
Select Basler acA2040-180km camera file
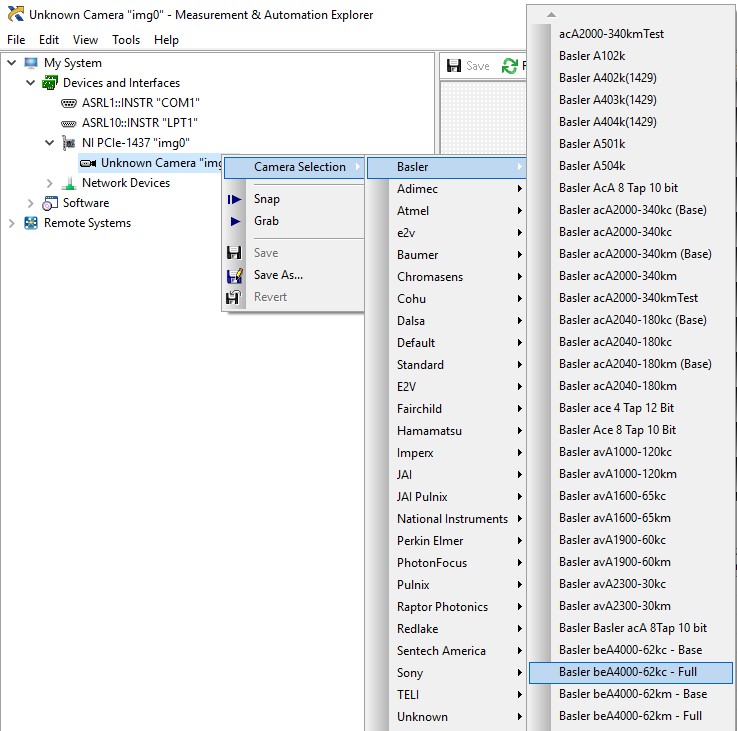pyautogui.click(x=631, y=386)
